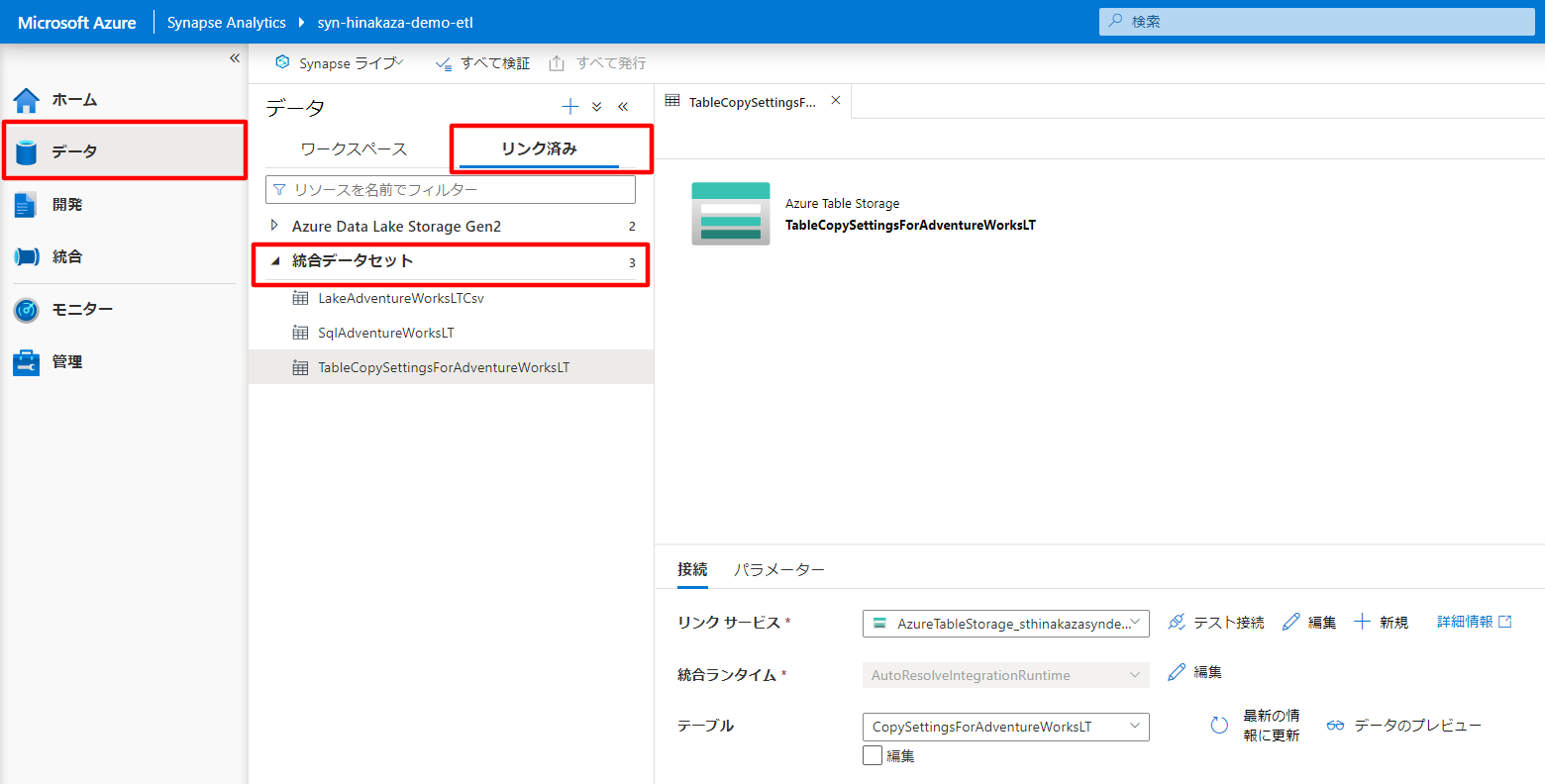Collapse the left navigation with the chevron icon

click(x=235, y=58)
